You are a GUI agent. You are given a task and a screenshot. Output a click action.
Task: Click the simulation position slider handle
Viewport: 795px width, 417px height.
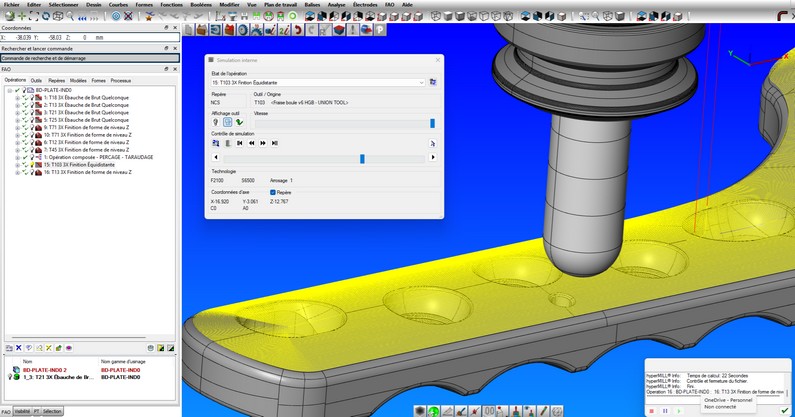tap(362, 158)
